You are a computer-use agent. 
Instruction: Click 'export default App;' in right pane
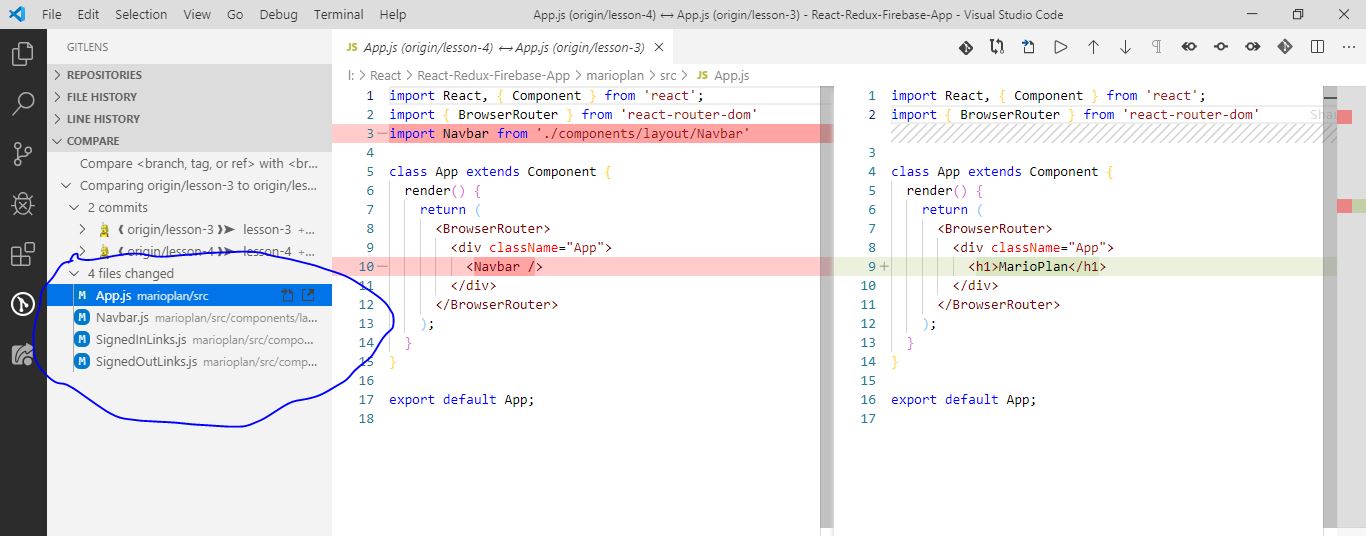(963, 399)
